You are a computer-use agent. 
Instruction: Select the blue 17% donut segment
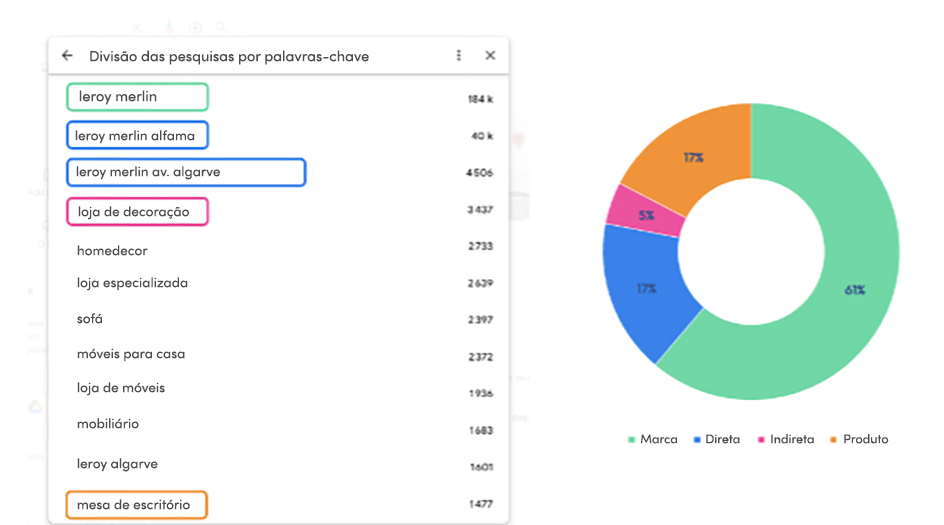[646, 289]
